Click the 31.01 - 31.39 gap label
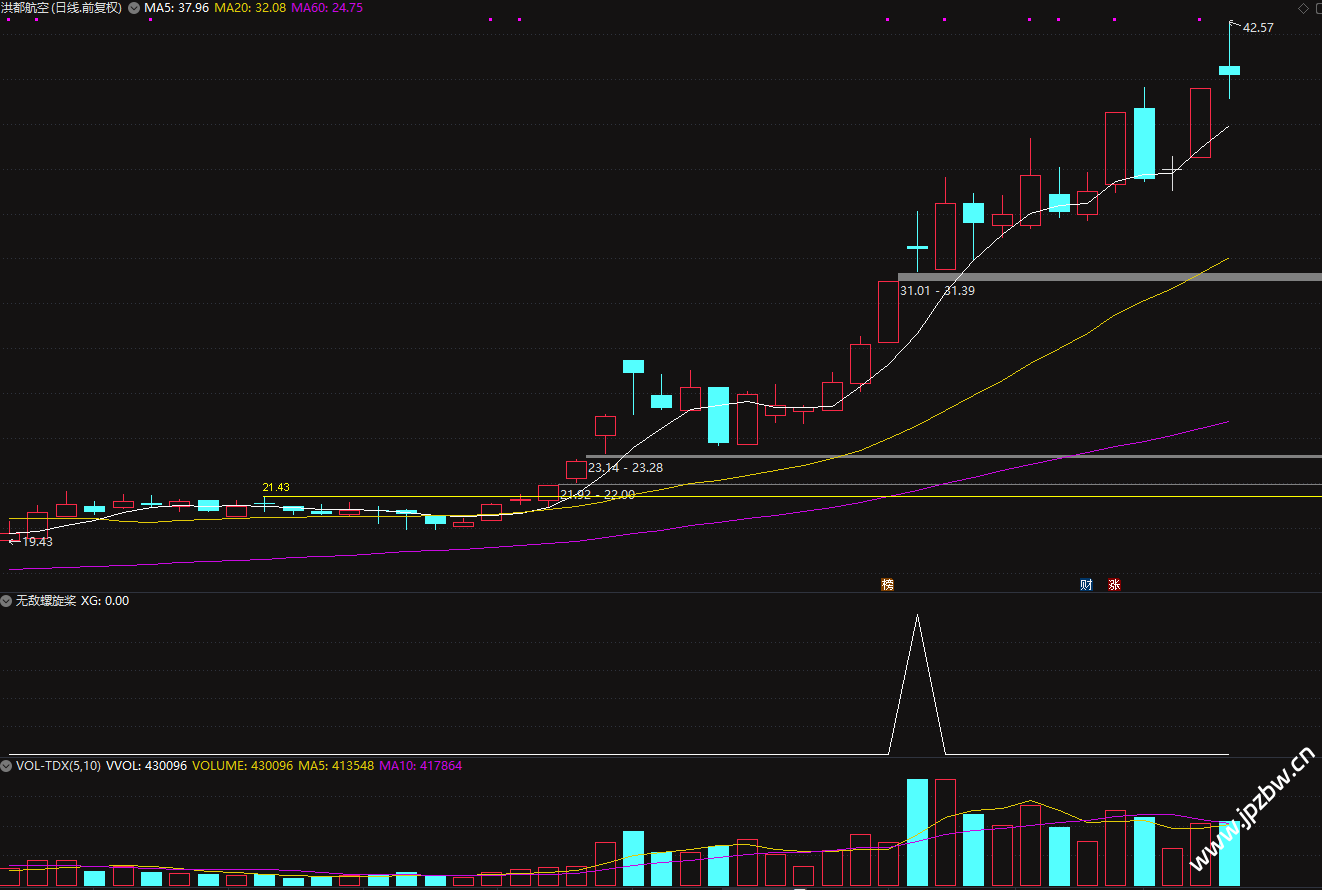1322x890 pixels. [937, 291]
